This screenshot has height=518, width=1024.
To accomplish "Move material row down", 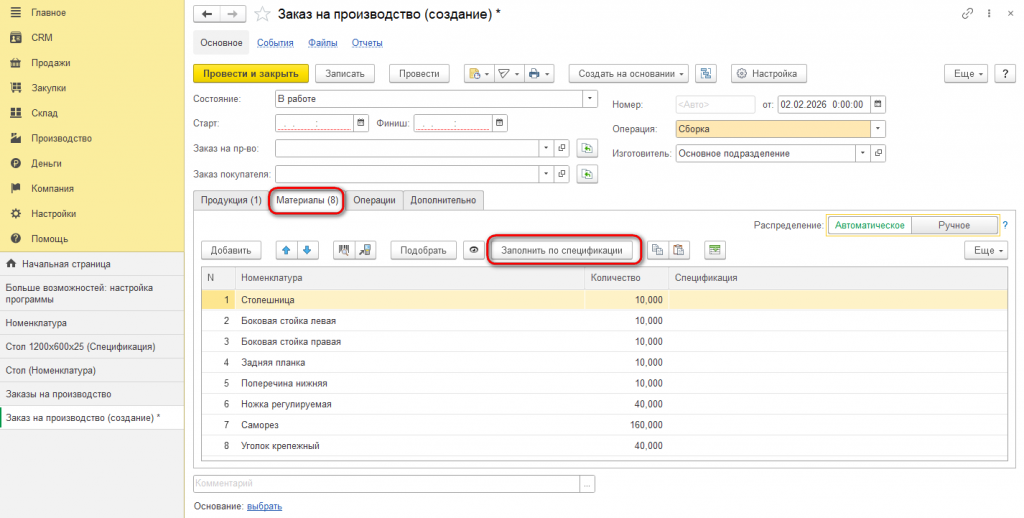I will pyautogui.click(x=307, y=250).
